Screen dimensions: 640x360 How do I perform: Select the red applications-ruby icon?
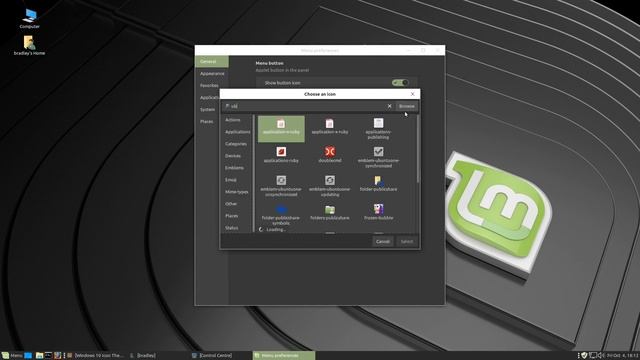click(281, 155)
